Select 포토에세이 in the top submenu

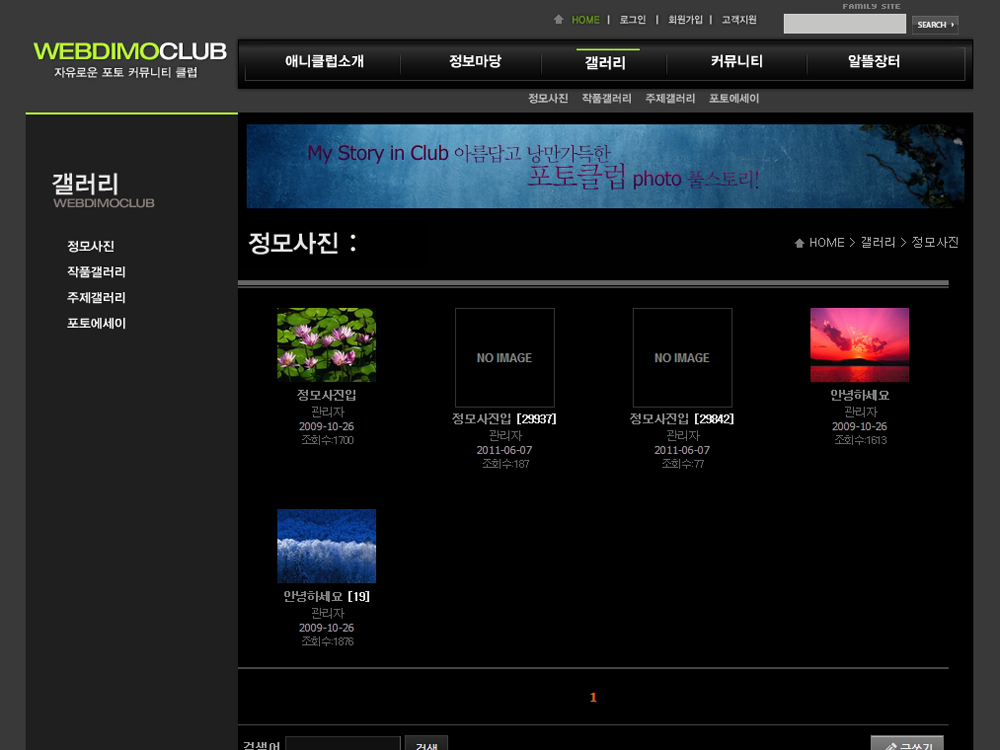(x=734, y=99)
